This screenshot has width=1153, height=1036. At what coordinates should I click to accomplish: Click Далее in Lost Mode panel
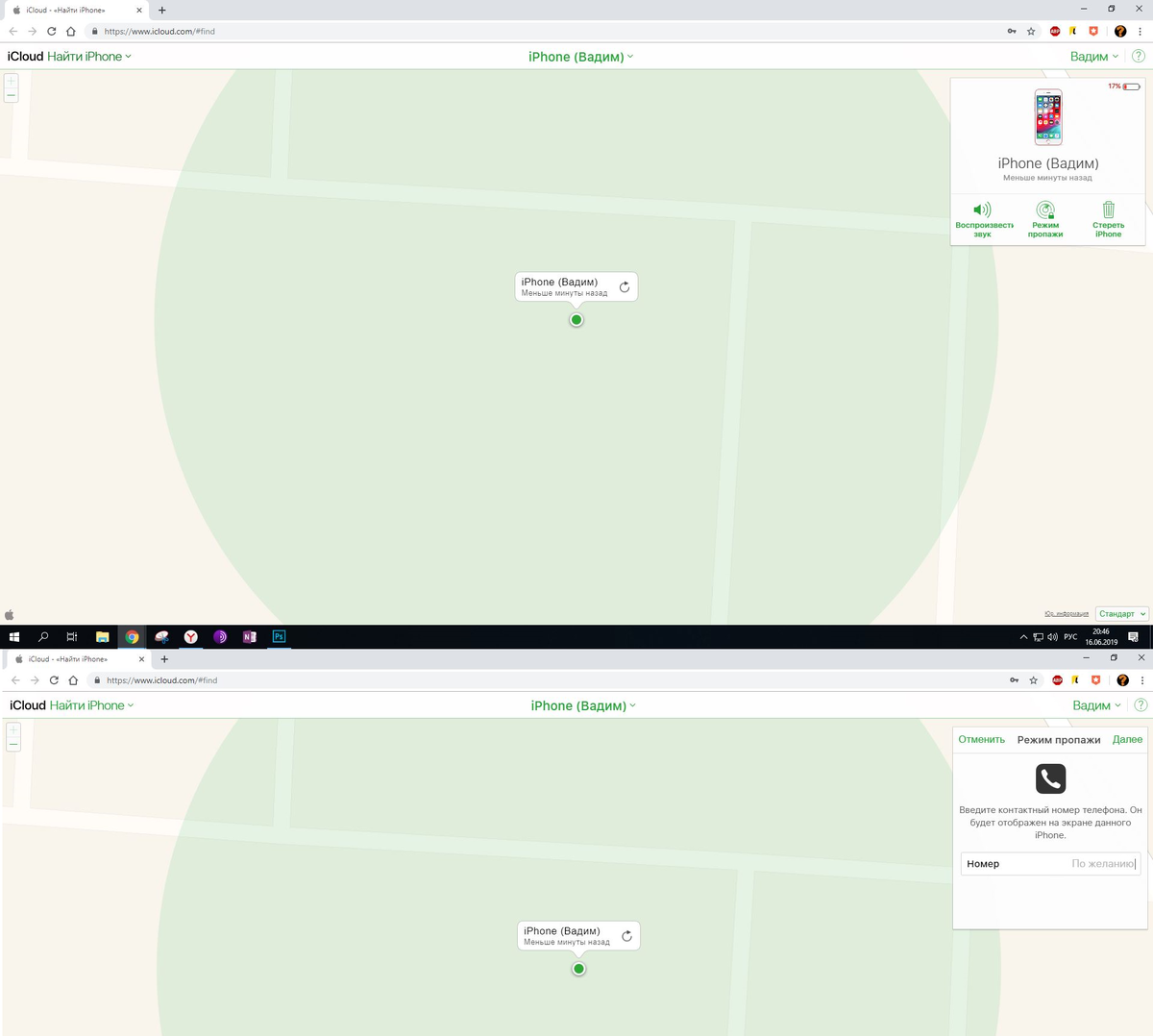pos(1127,739)
